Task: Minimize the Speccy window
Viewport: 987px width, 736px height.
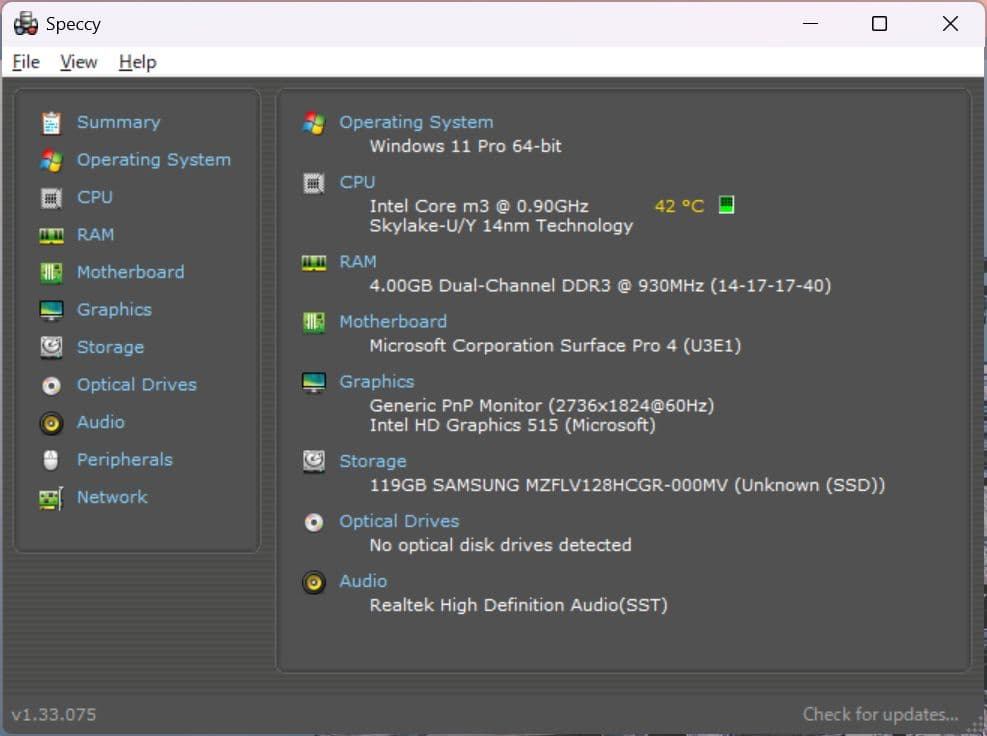Action: click(x=811, y=23)
